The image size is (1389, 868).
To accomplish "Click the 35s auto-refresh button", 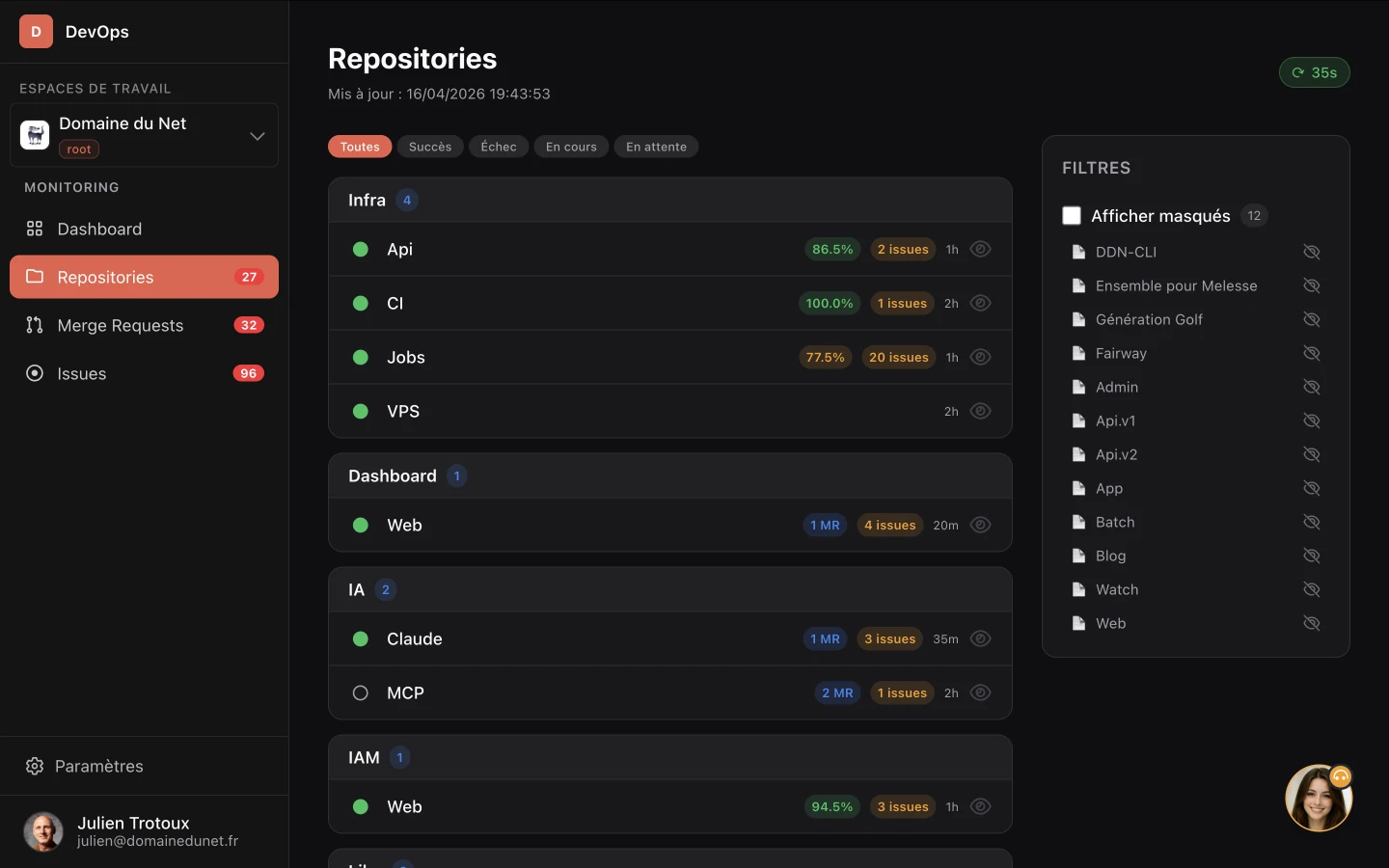I will 1314,72.
